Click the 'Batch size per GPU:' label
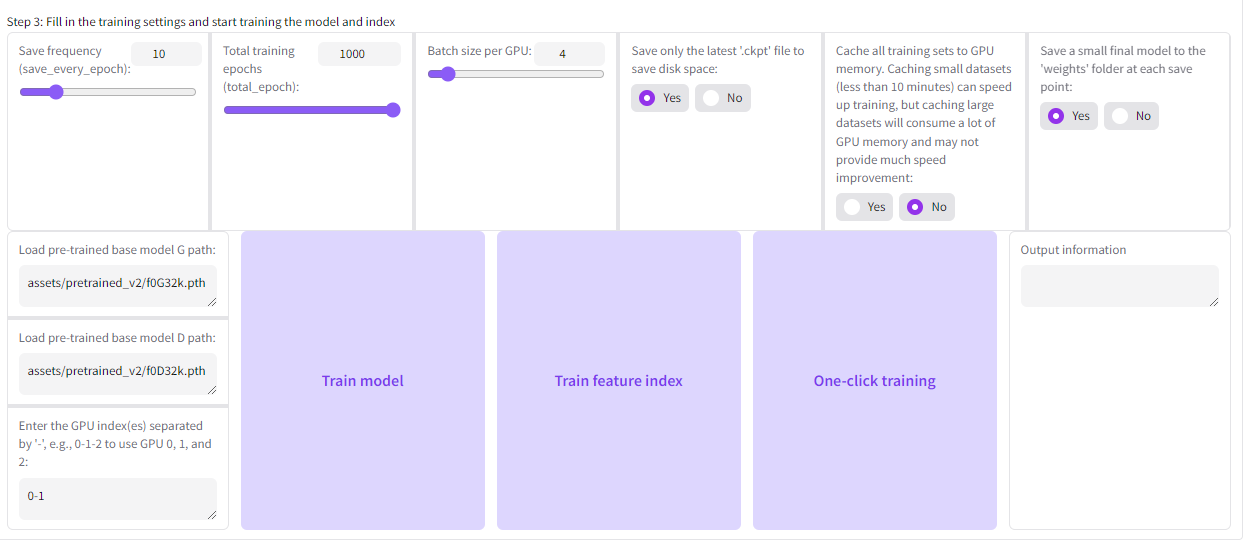The width and height of the screenshot is (1249, 543). 479,51
